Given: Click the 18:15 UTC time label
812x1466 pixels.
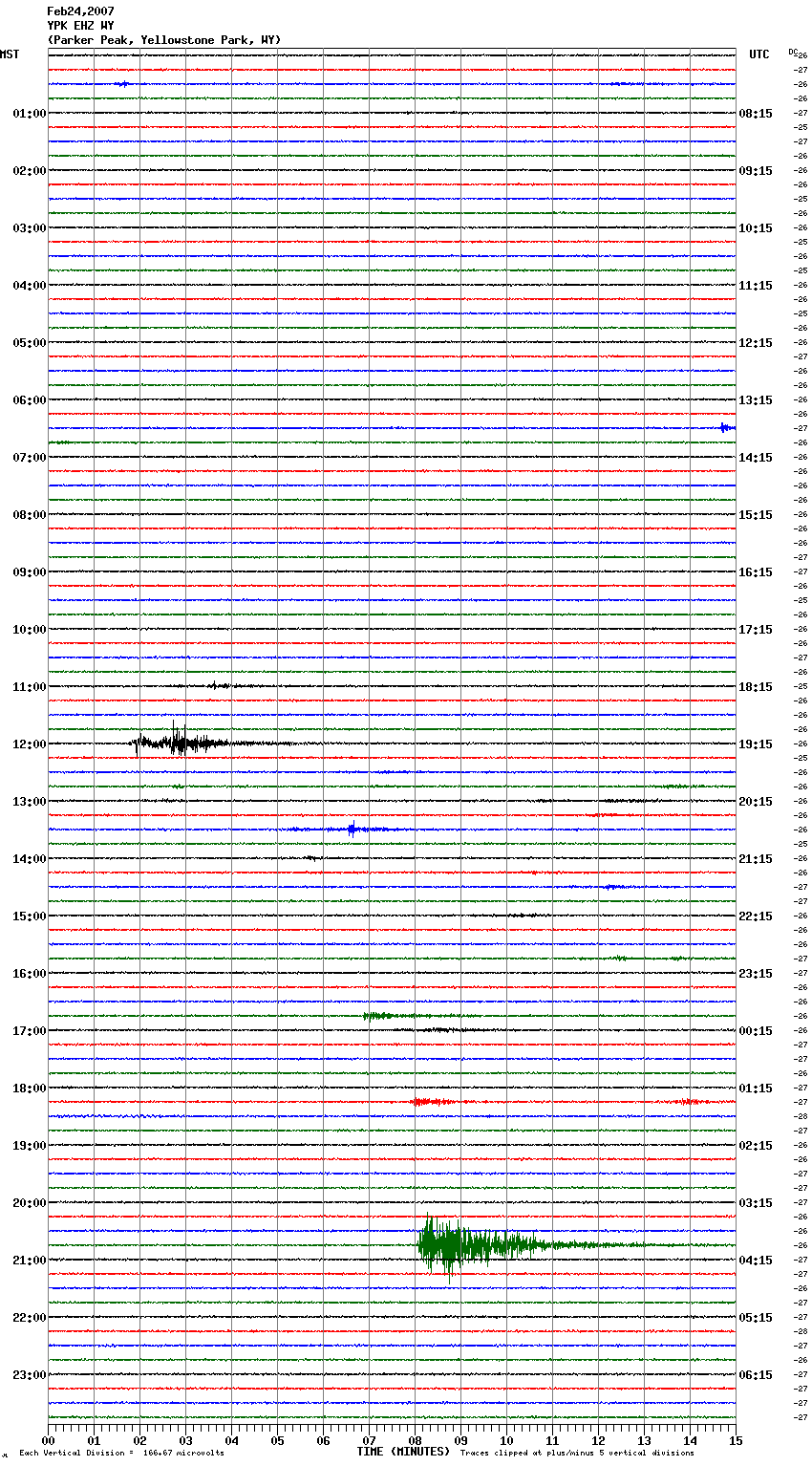Looking at the screenshot, I should click(756, 687).
